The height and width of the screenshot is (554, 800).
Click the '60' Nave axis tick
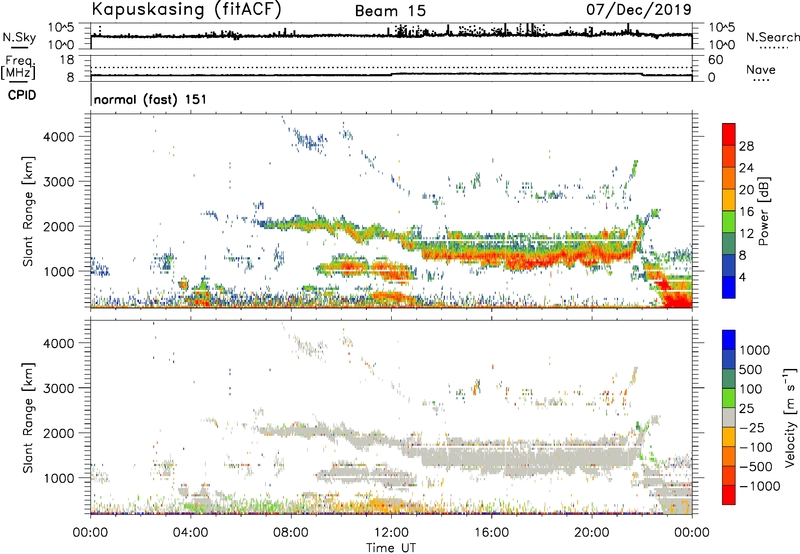[715, 60]
